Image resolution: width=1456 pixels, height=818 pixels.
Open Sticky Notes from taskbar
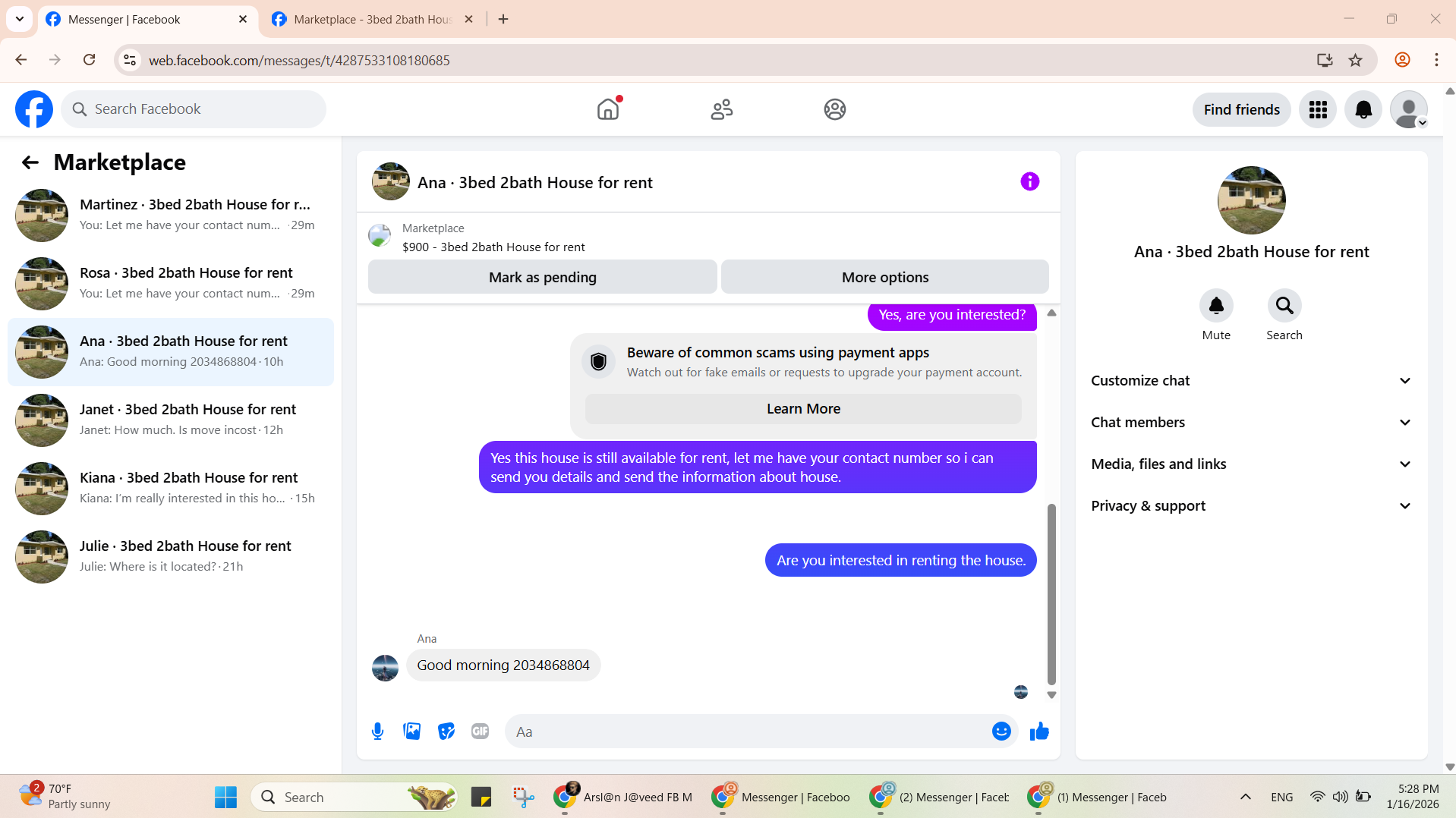click(481, 798)
